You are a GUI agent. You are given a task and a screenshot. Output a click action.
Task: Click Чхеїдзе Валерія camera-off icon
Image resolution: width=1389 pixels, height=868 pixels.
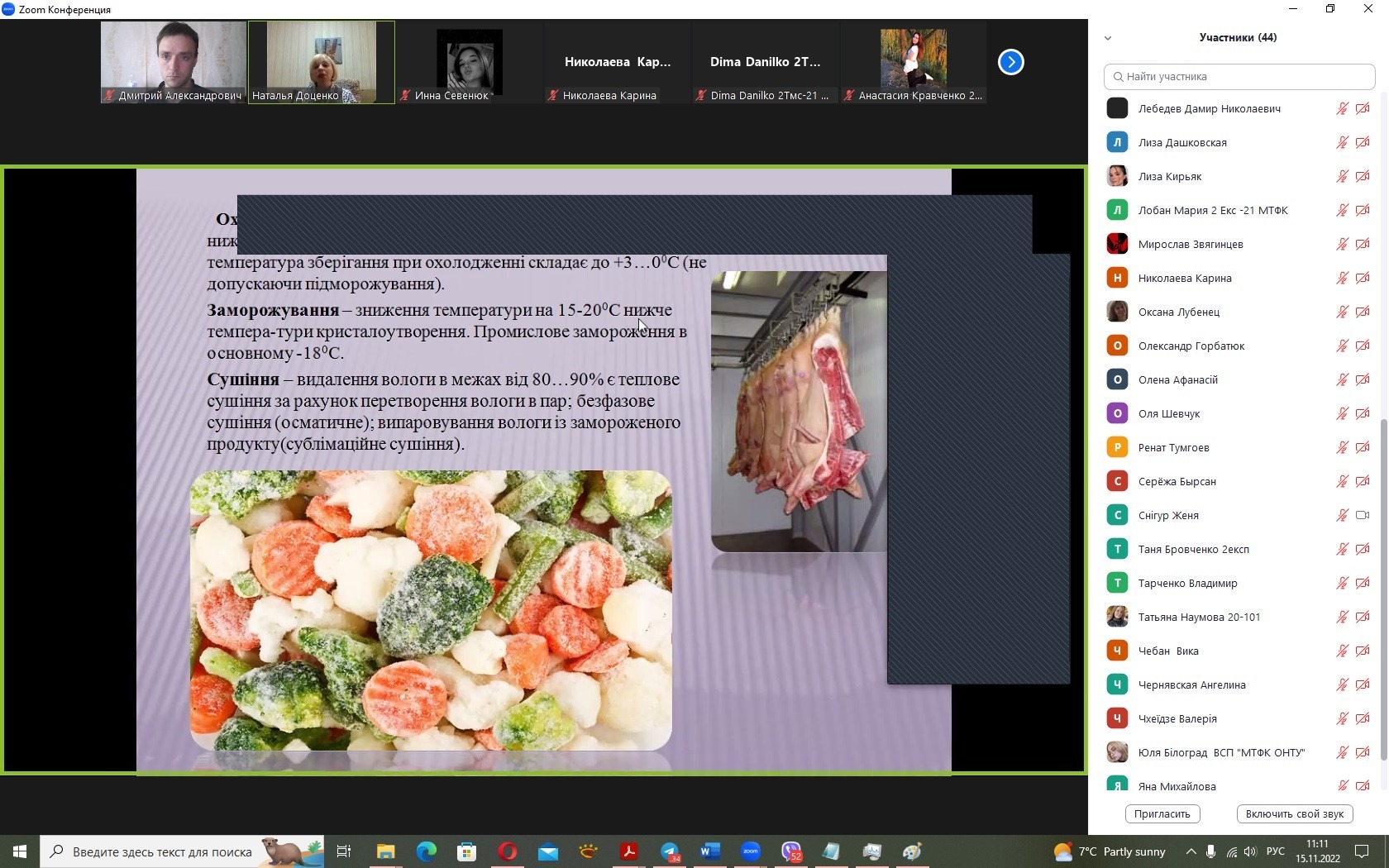point(1363,718)
